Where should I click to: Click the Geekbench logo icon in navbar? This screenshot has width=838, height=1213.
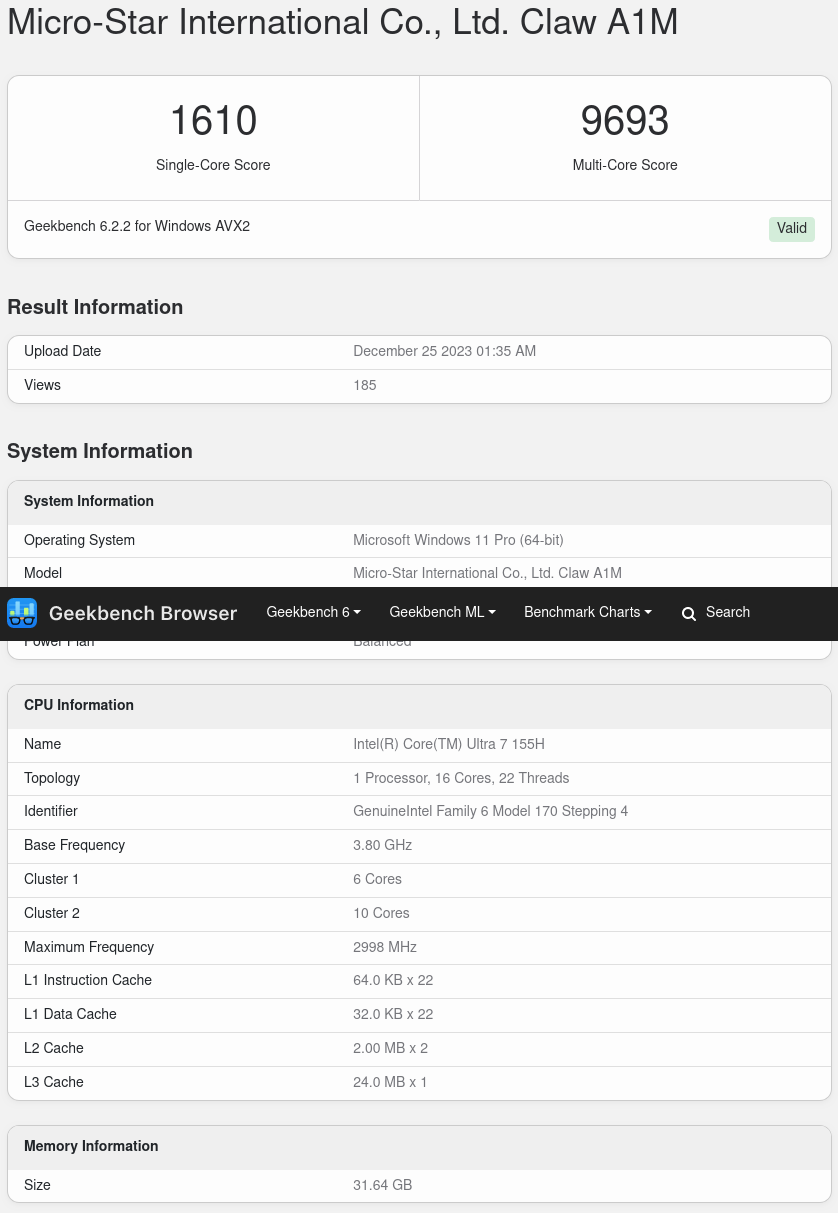pyautogui.click(x=22, y=613)
